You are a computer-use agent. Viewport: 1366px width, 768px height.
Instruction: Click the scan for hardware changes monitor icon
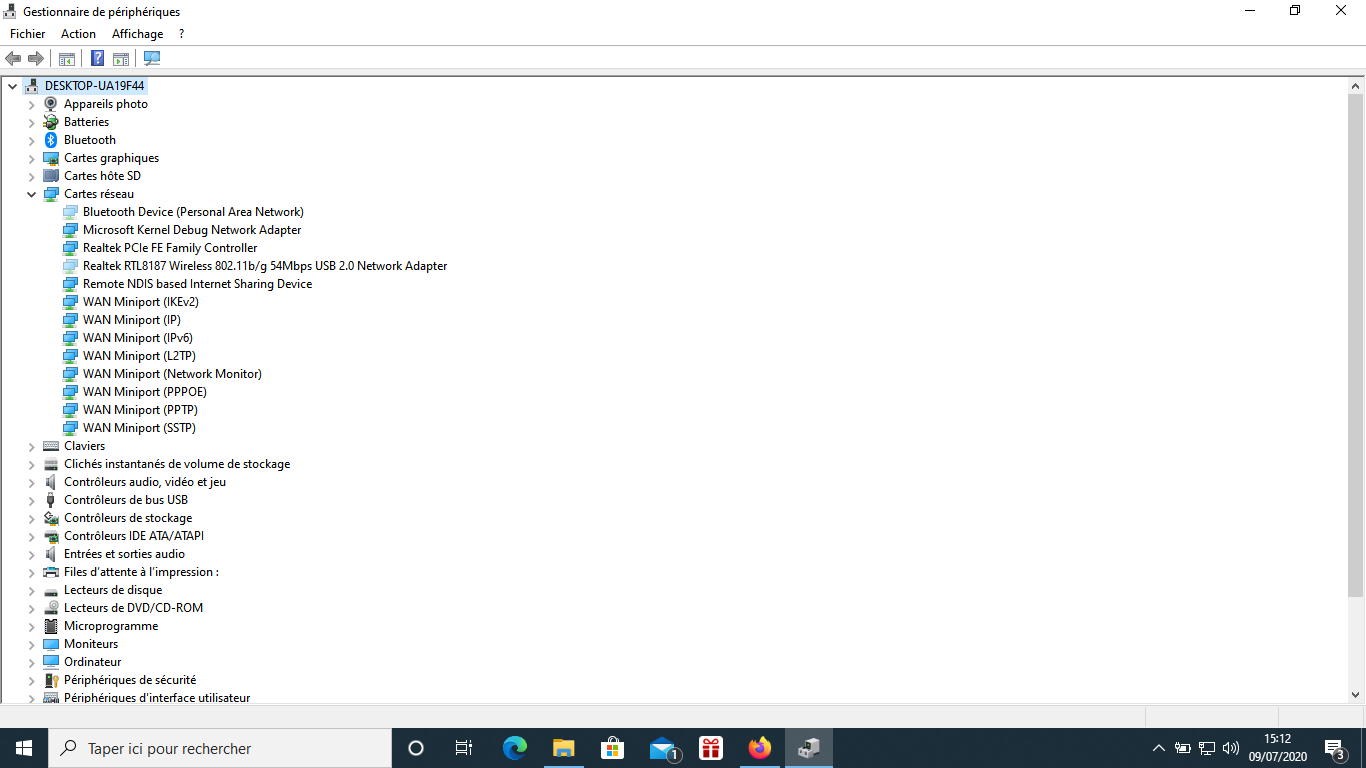click(152, 58)
